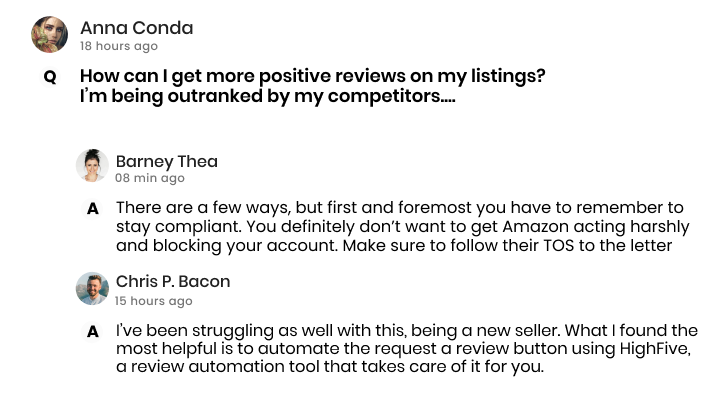Click the A badge beside Chris's answer

coord(92,331)
